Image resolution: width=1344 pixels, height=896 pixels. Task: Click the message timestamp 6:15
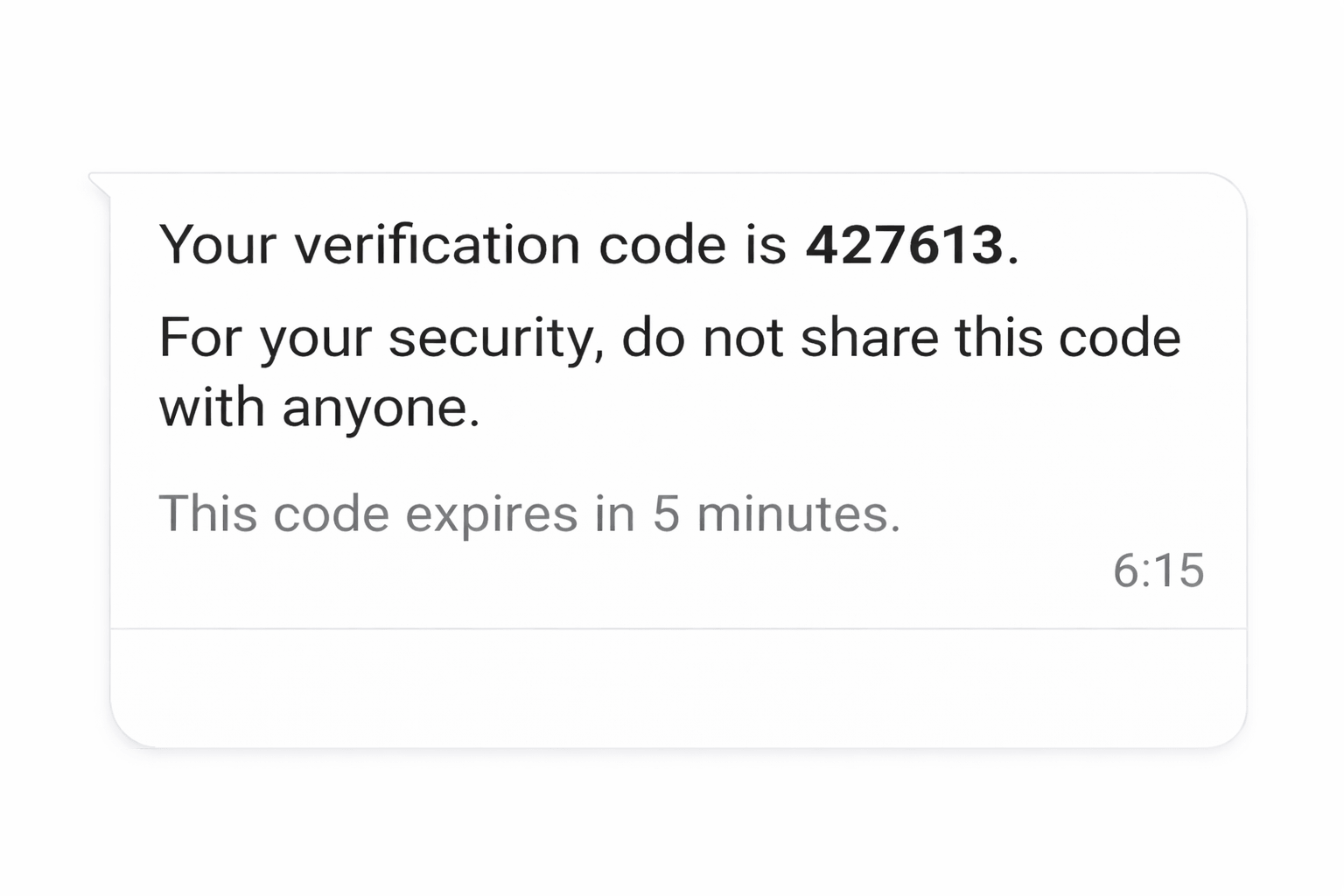click(x=1158, y=570)
